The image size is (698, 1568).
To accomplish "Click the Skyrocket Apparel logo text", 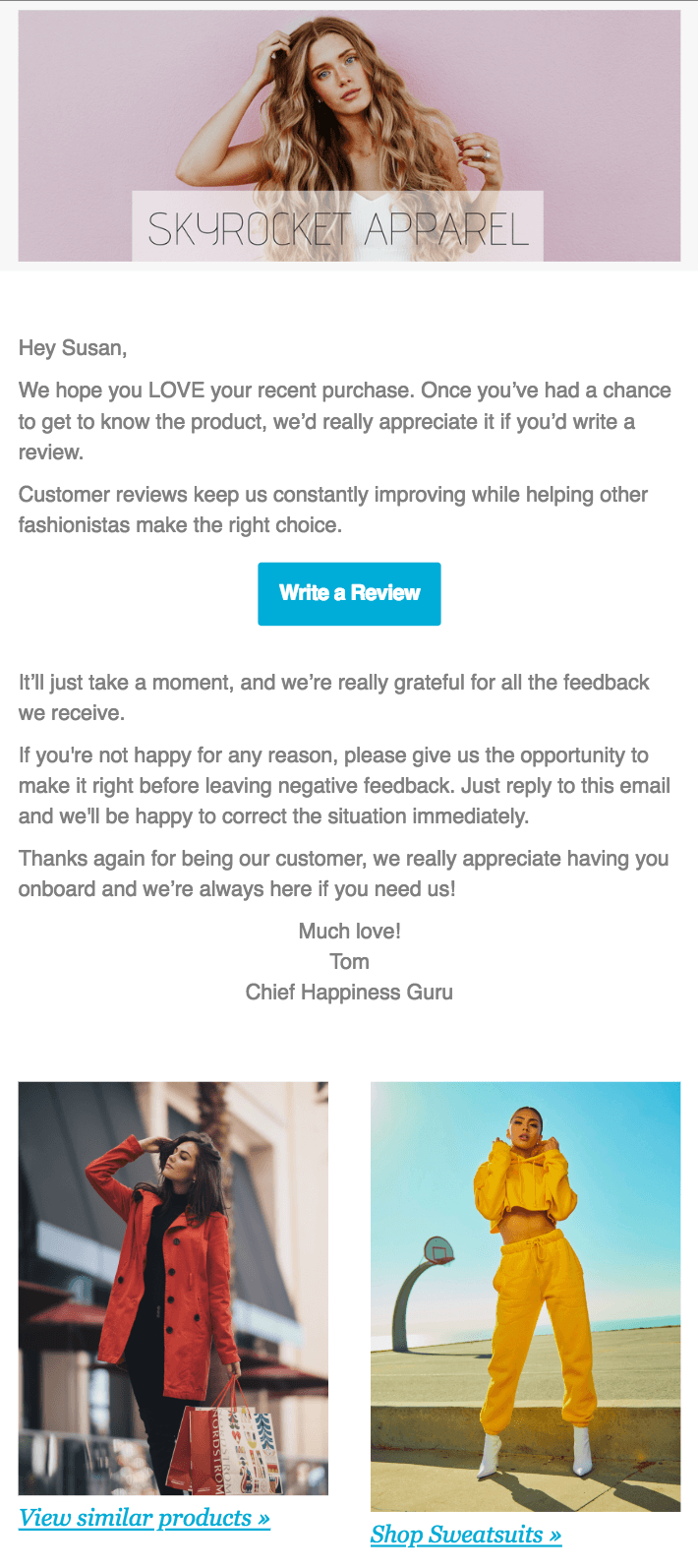I will point(338,228).
